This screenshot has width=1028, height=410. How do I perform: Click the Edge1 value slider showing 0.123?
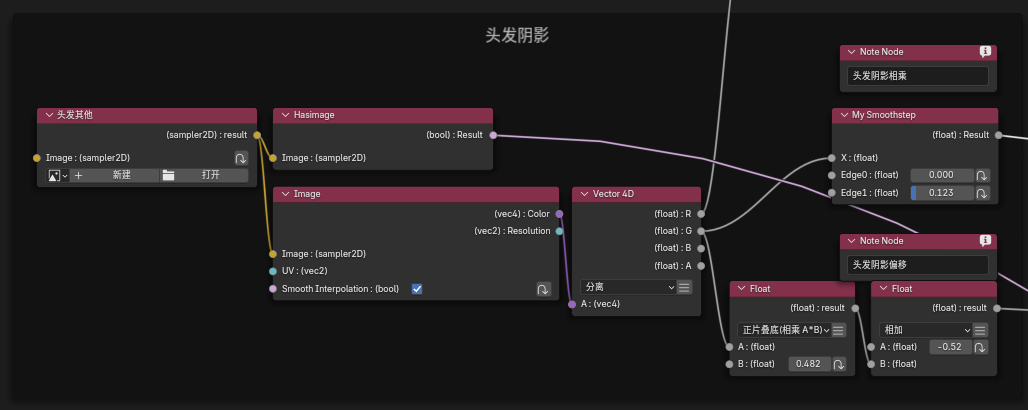coord(941,193)
